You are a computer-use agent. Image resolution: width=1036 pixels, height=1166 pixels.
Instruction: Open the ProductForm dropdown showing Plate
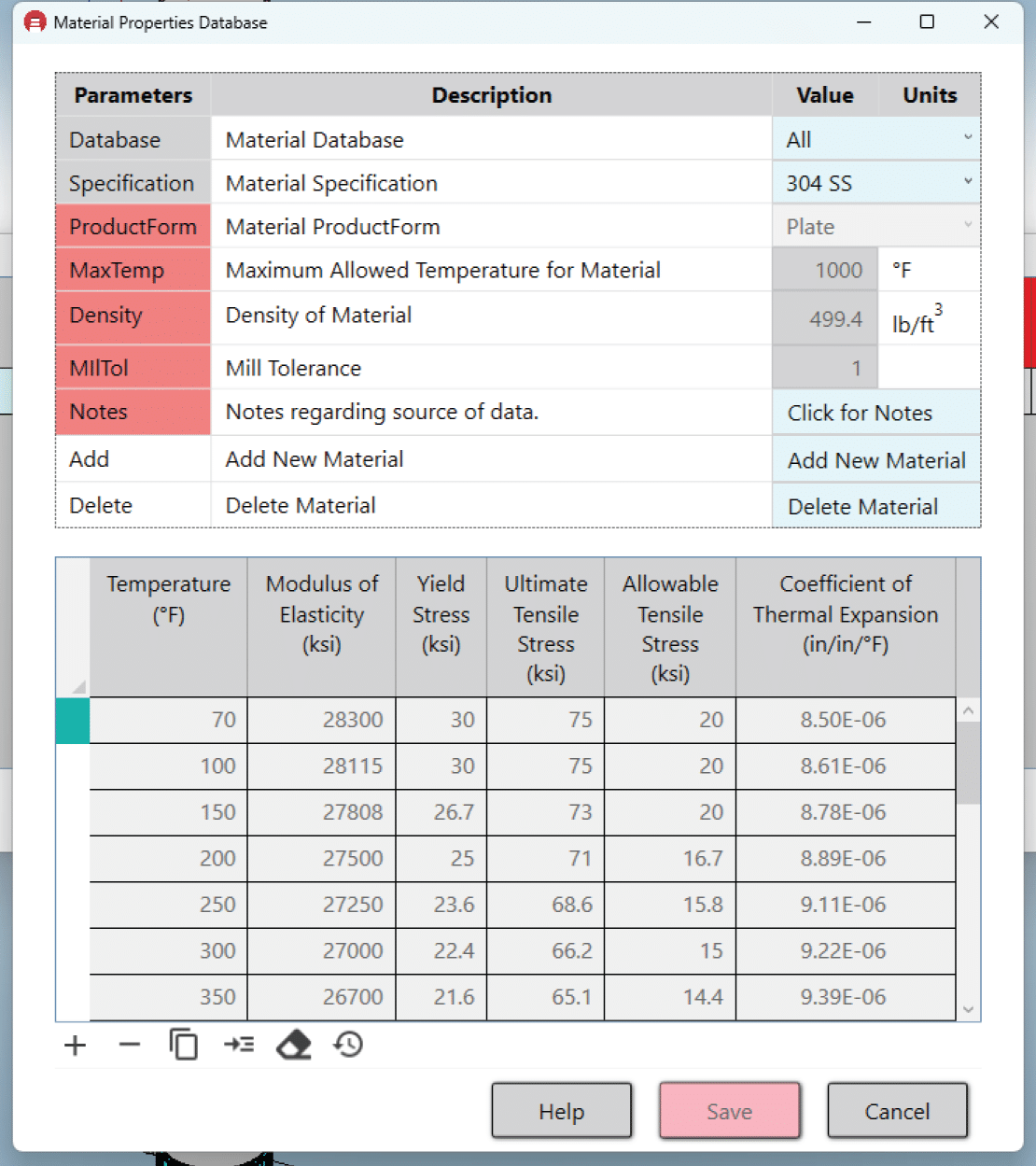click(875, 227)
